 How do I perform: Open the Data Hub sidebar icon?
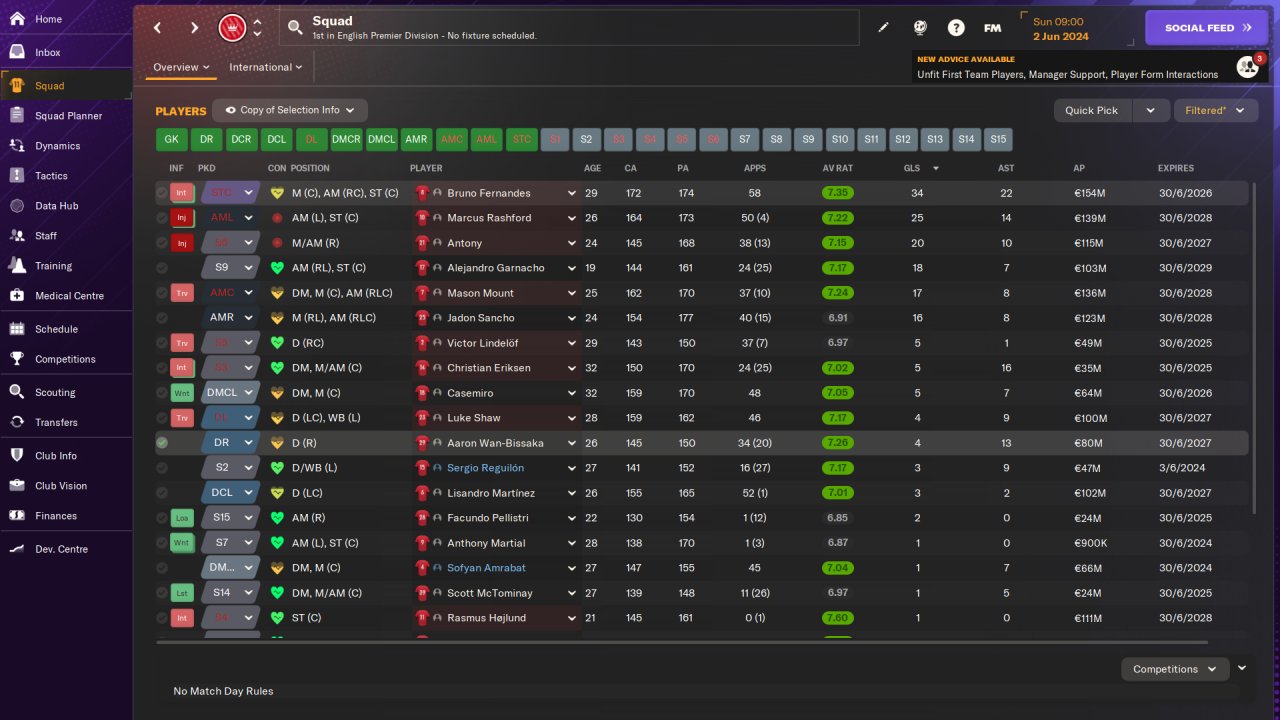click(x=17, y=206)
